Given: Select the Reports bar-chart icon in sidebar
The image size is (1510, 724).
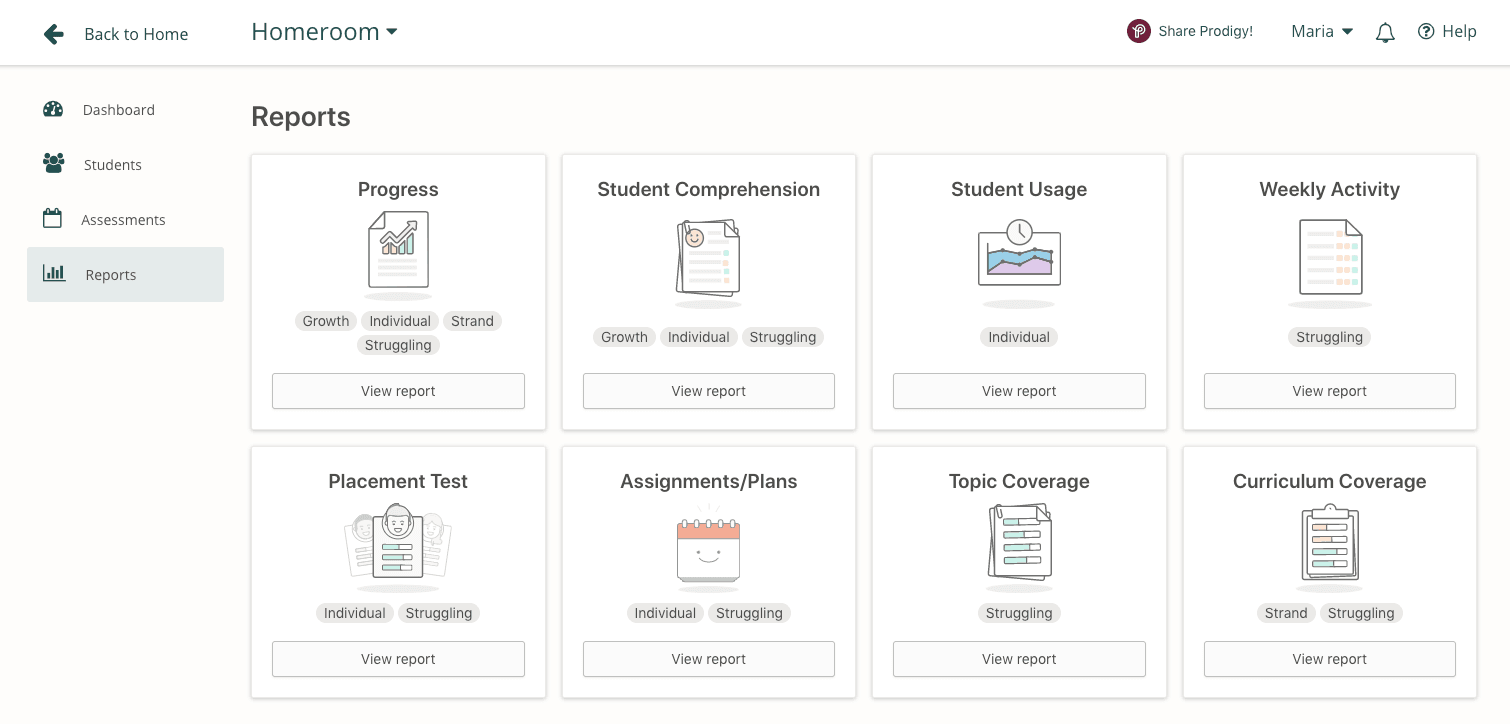Looking at the screenshot, I should (53, 274).
